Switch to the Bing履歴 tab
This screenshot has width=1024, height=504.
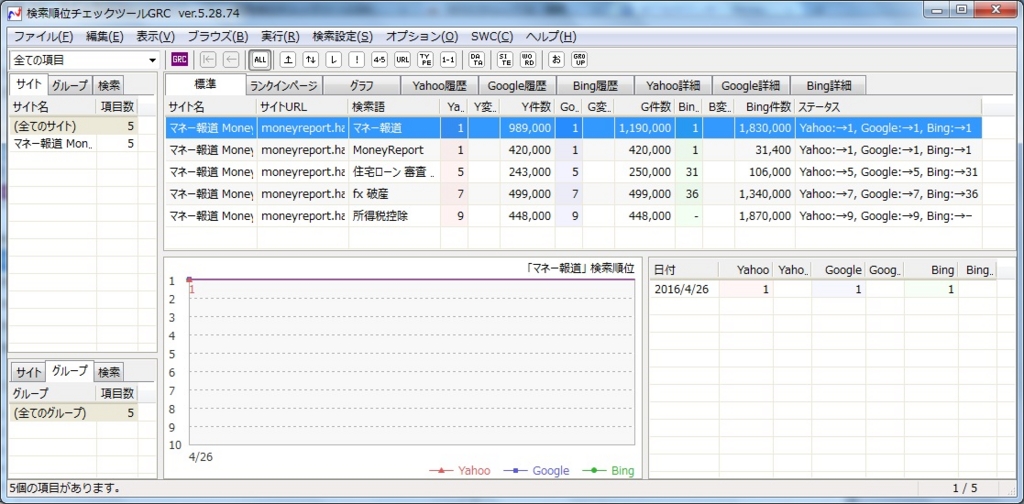(595, 86)
